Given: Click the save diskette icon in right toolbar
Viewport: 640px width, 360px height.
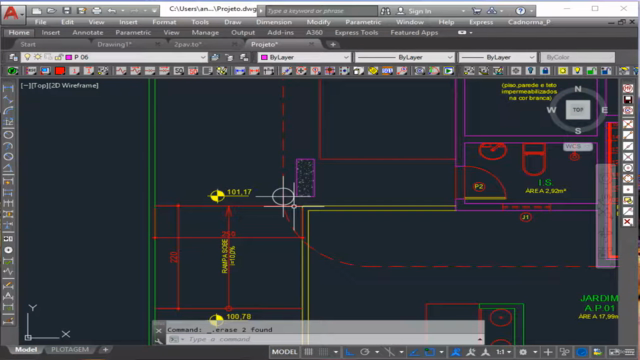Looking at the screenshot, I should pyautogui.click(x=628, y=100).
